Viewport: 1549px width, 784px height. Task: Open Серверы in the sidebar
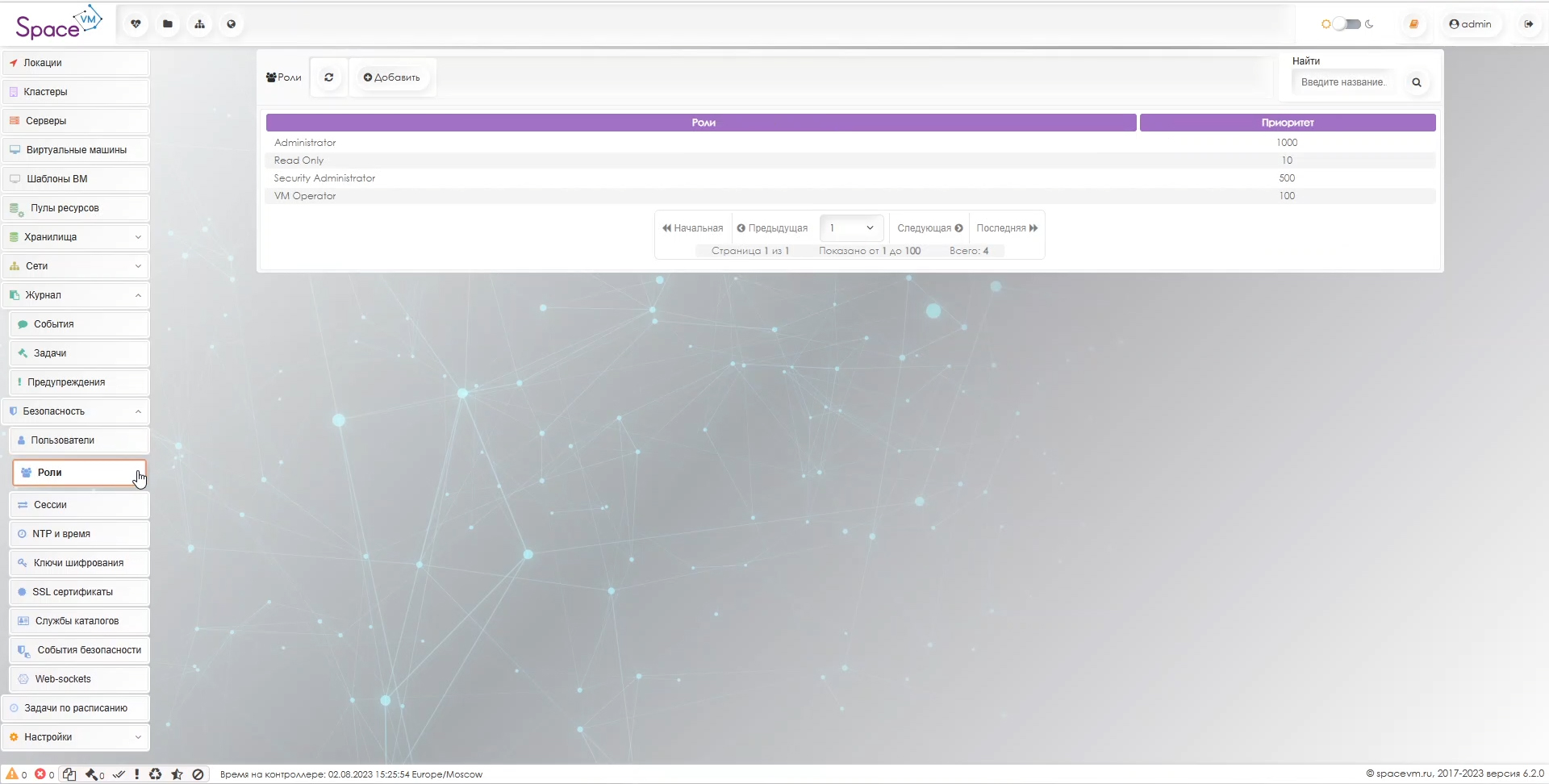pyautogui.click(x=76, y=121)
